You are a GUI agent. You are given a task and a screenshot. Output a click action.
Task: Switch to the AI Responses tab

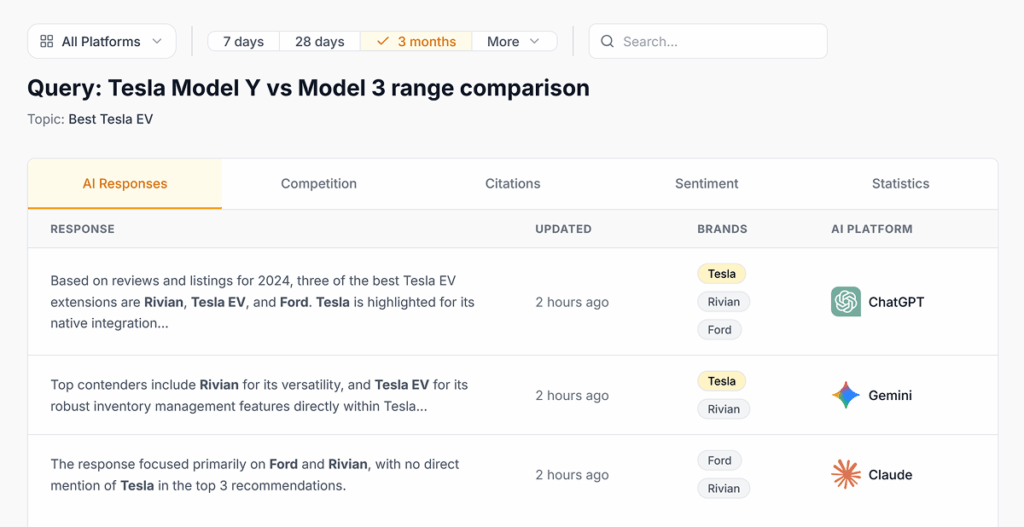(125, 184)
